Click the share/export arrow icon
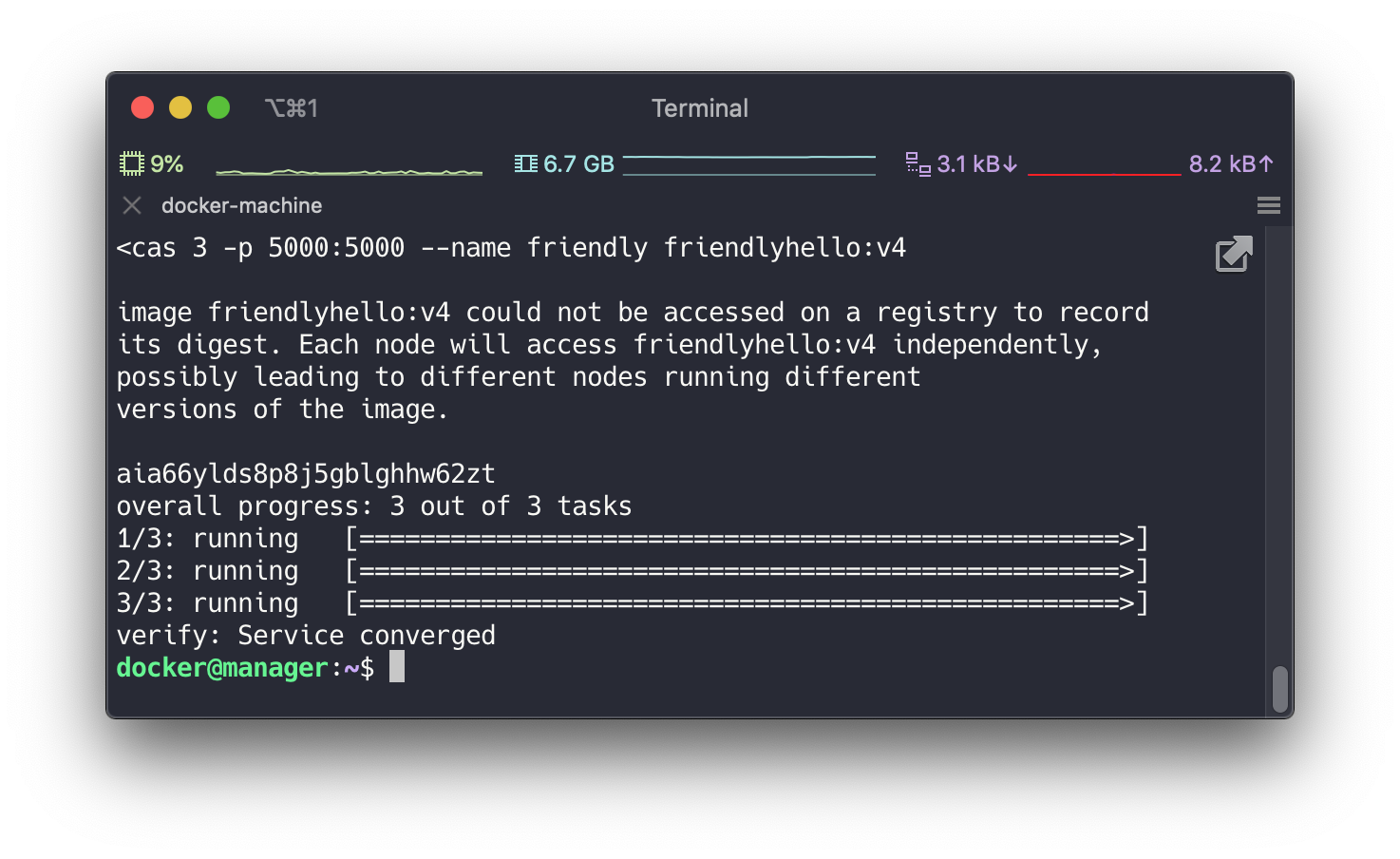Image resolution: width=1400 pixels, height=859 pixels. (1233, 254)
